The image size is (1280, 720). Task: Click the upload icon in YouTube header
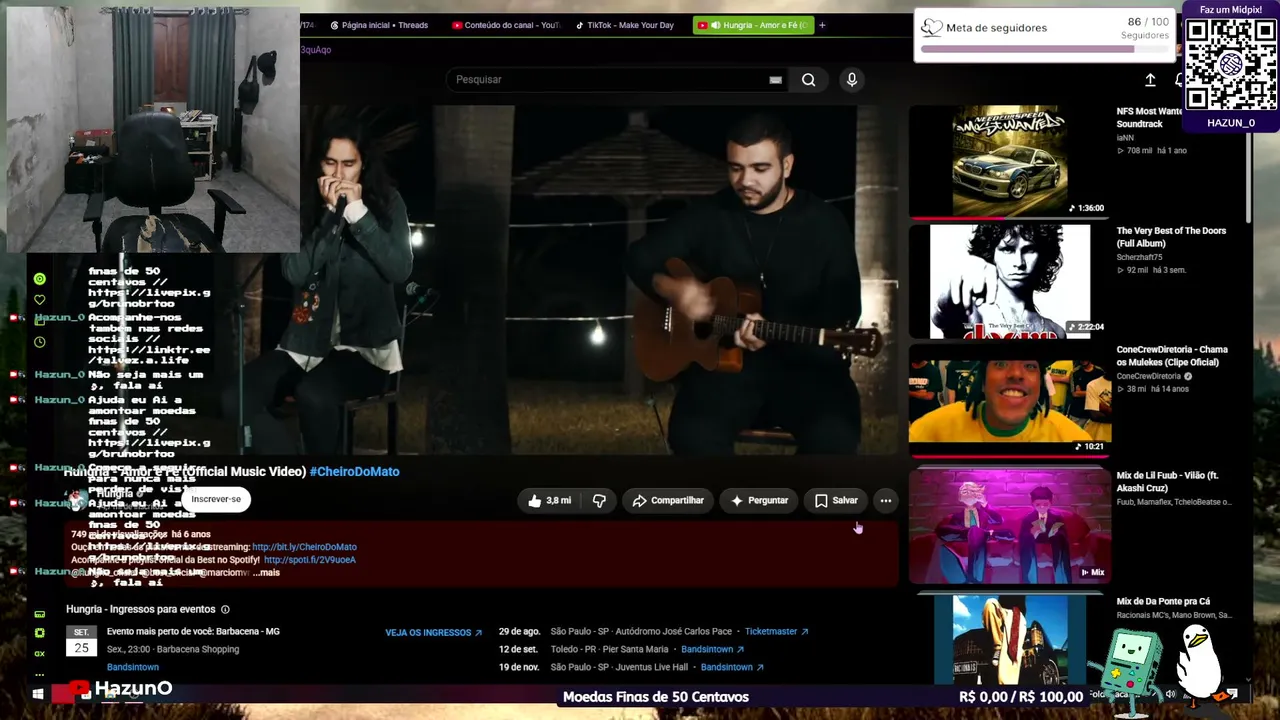click(1150, 80)
